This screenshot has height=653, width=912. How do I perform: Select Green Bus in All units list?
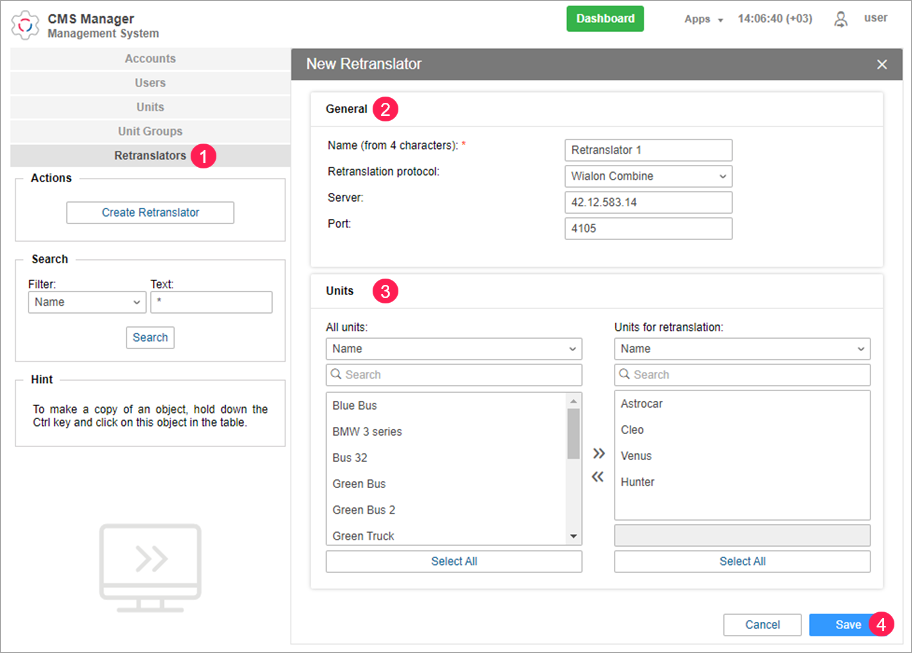[359, 484]
